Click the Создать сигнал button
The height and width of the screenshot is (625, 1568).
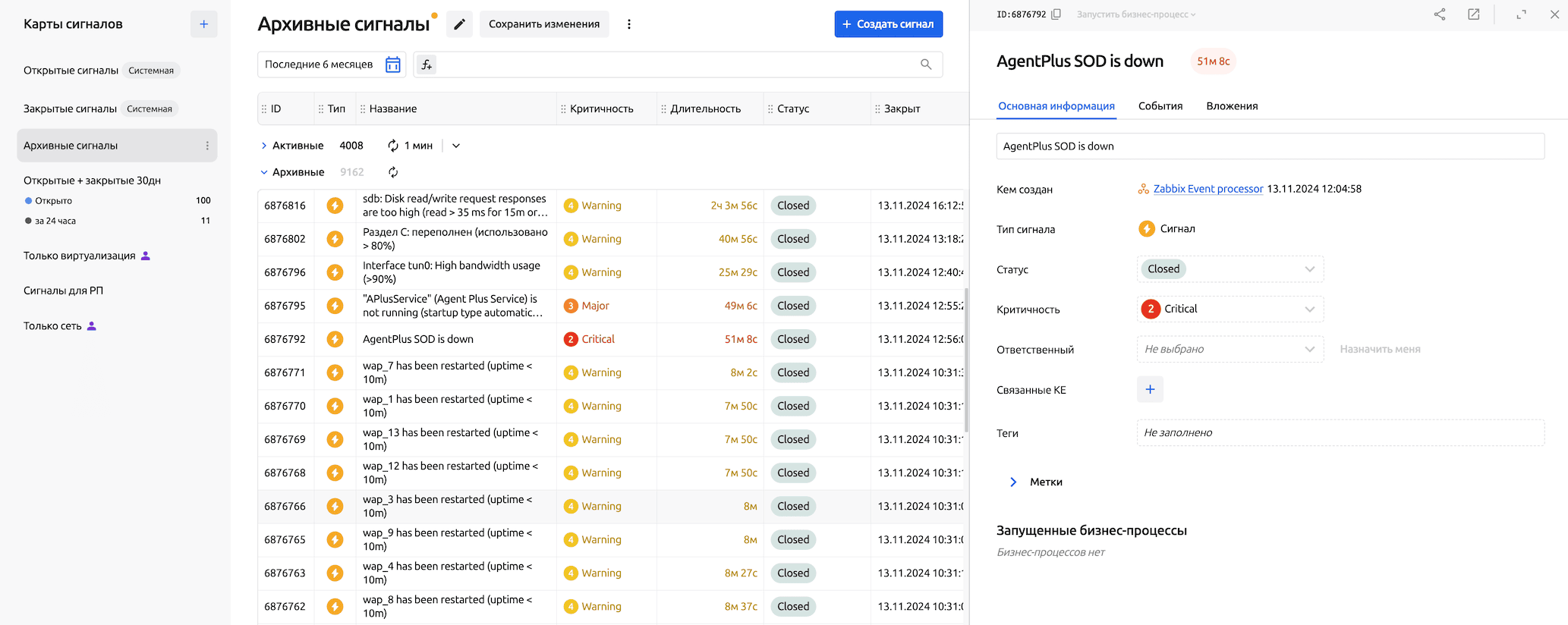tap(888, 24)
